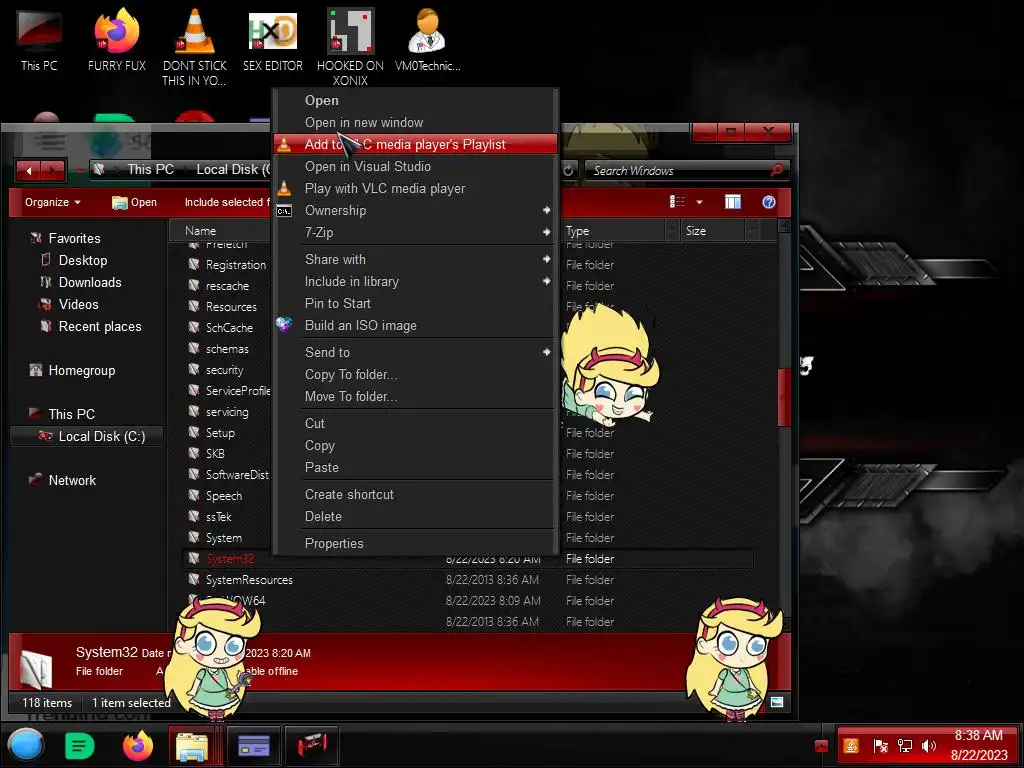This screenshot has height=768, width=1024.
Task: Select Pin to Start
Action: point(415,303)
